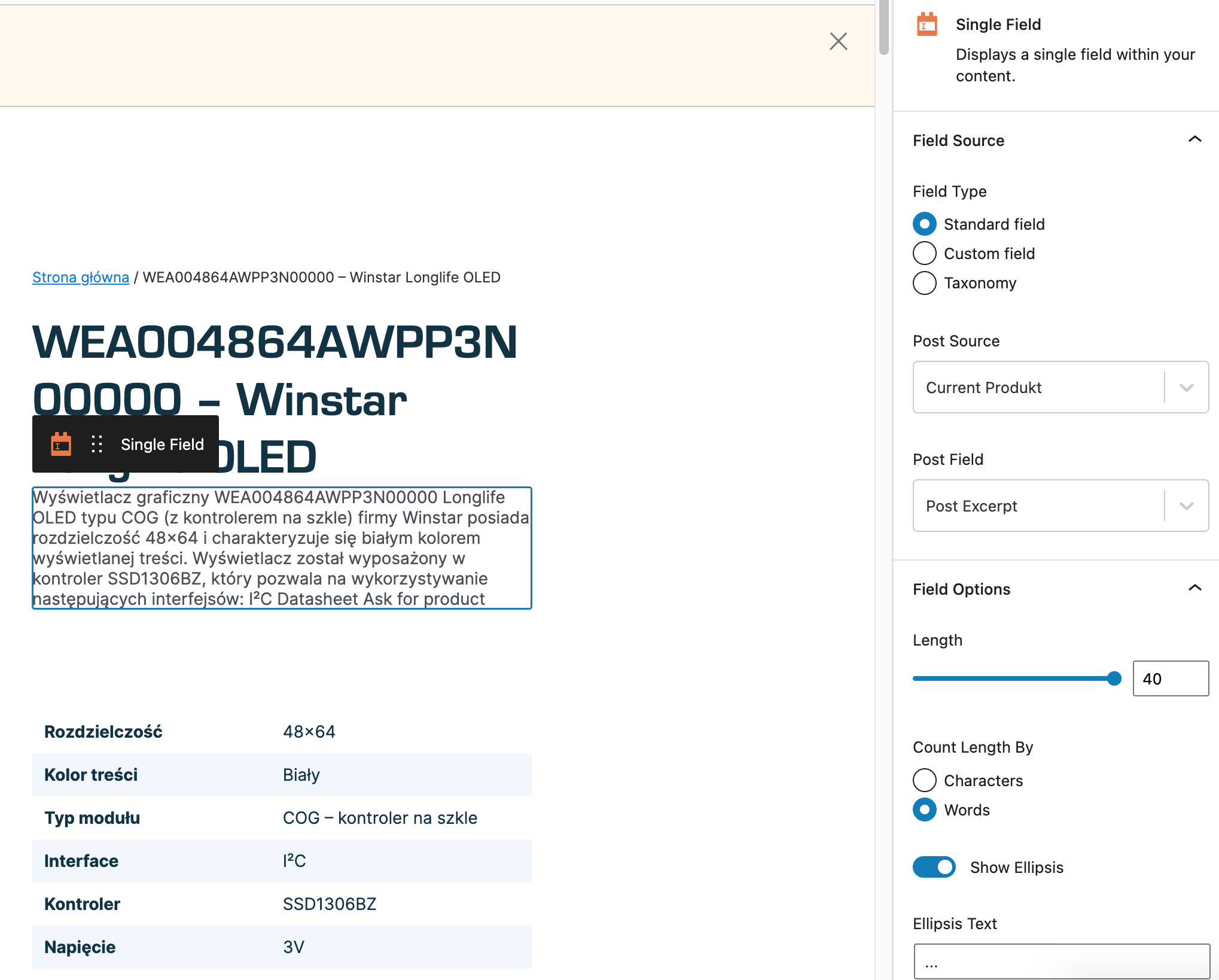Collapse the Field Source panel
Viewport: 1219px width, 980px height.
(x=1194, y=140)
